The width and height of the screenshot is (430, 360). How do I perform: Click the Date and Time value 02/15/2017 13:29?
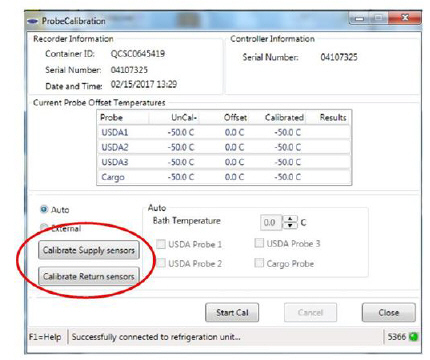click(x=144, y=84)
